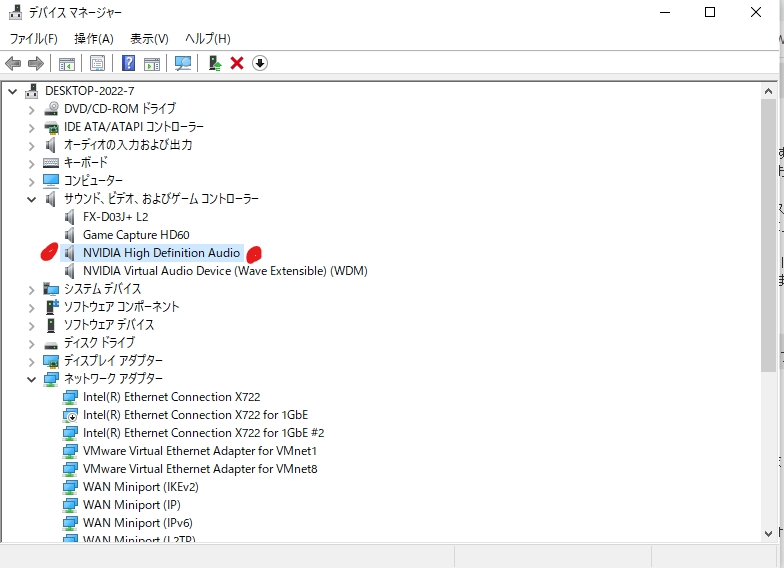
Task: Select WAN Miniport (IKEv2)
Action: click(140, 487)
